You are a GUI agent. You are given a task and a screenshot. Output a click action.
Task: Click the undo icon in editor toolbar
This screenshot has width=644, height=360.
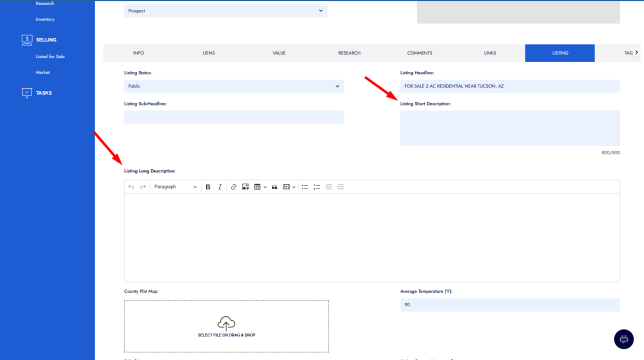(x=131, y=187)
